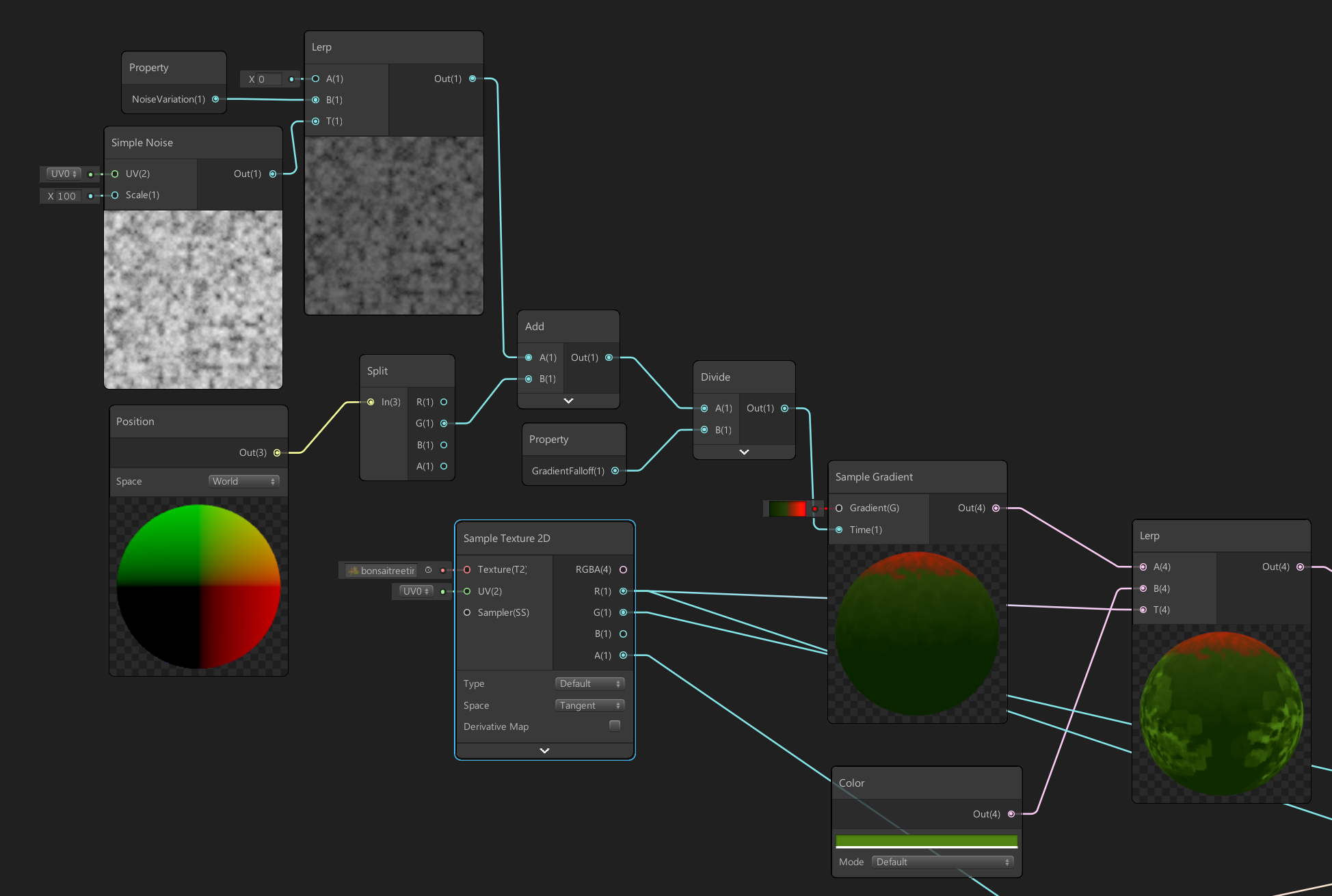Click the Split B(1) output port

[x=444, y=445]
